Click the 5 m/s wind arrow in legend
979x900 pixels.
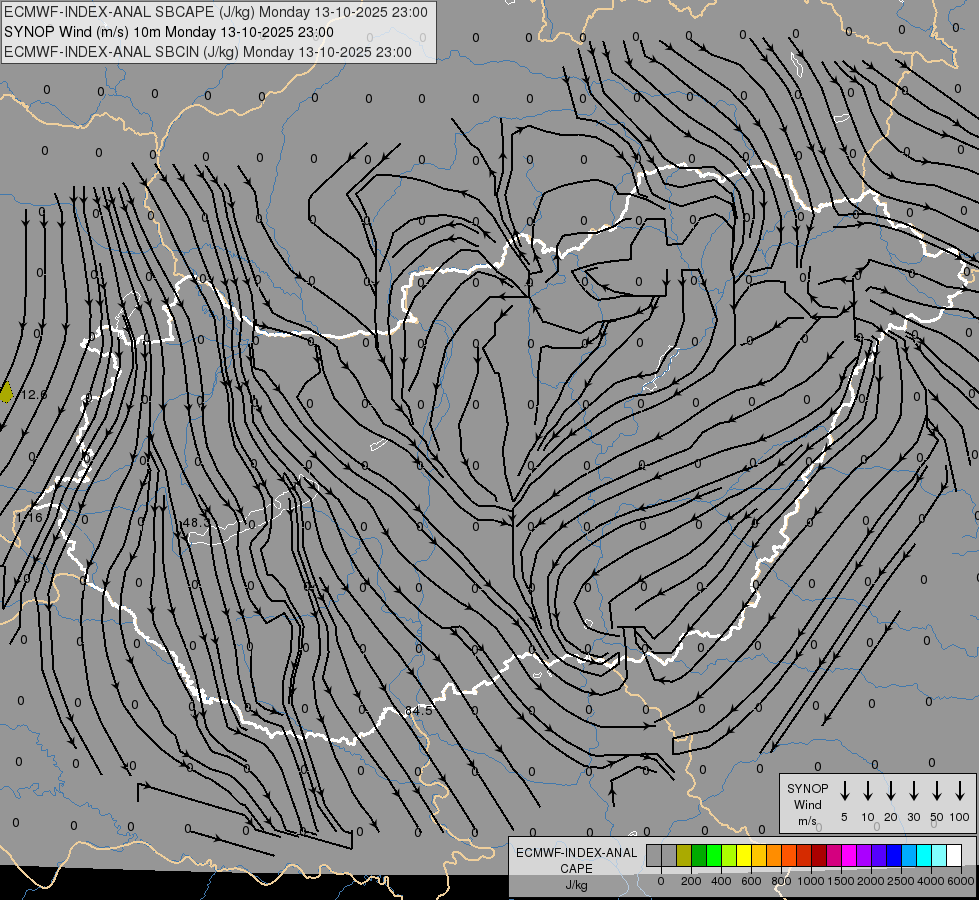(x=844, y=791)
